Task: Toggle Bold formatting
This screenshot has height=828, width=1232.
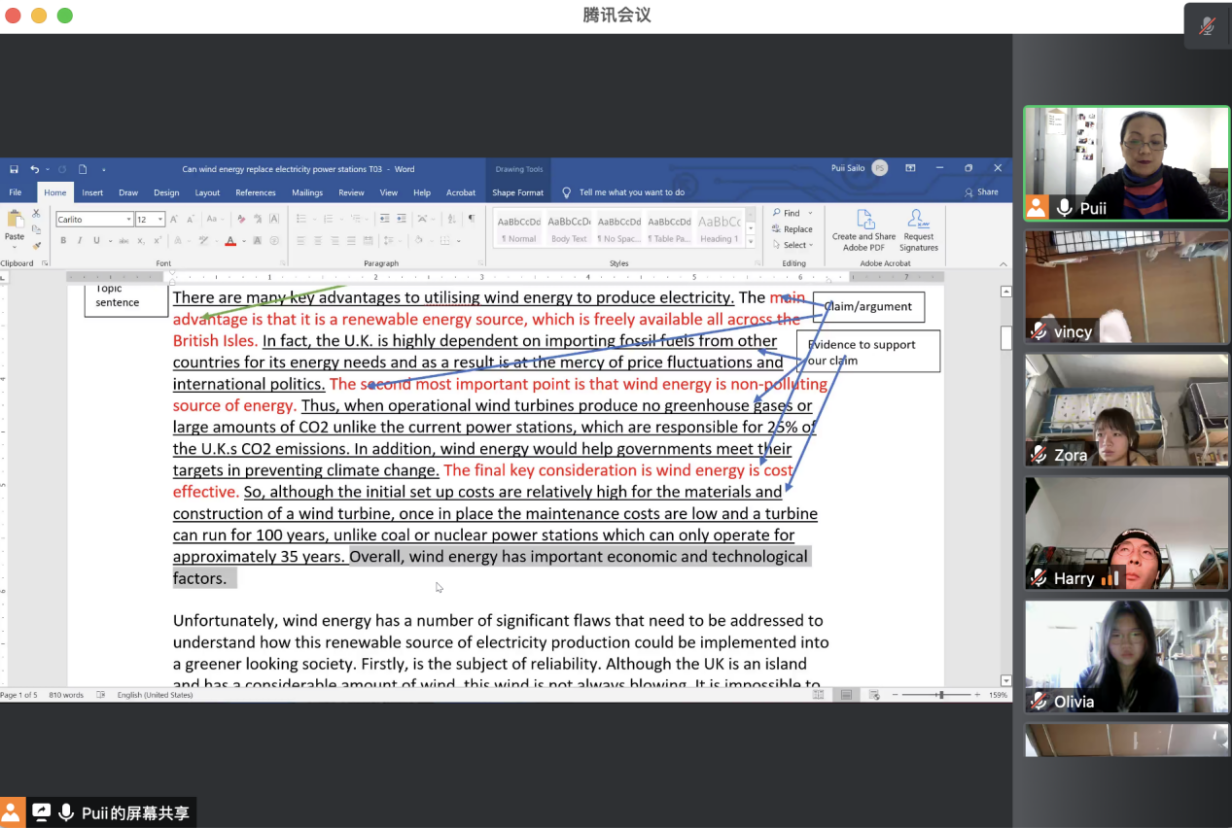Action: (x=63, y=241)
